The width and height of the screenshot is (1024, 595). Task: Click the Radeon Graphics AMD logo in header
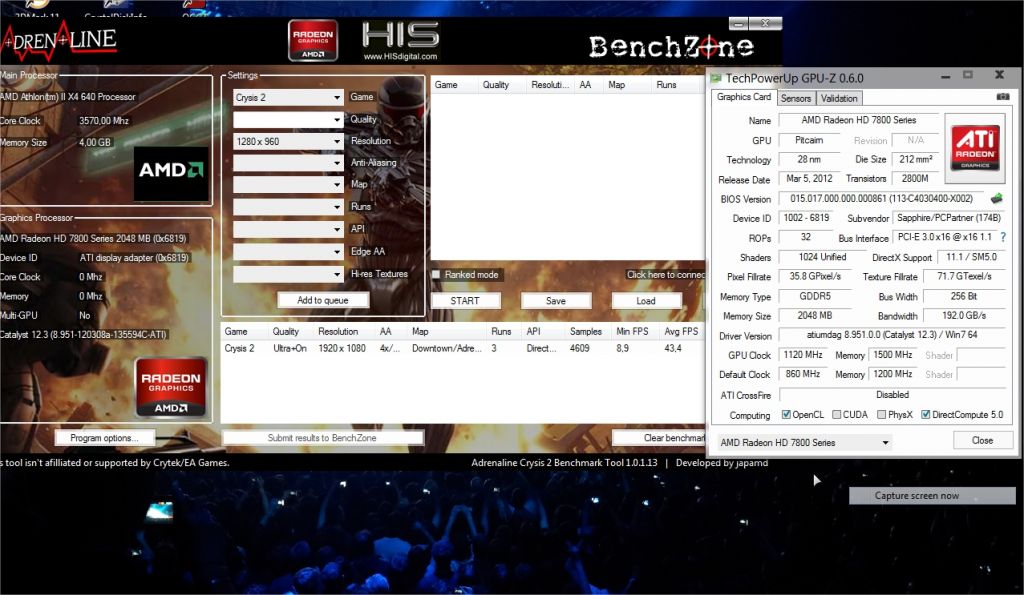tap(313, 40)
